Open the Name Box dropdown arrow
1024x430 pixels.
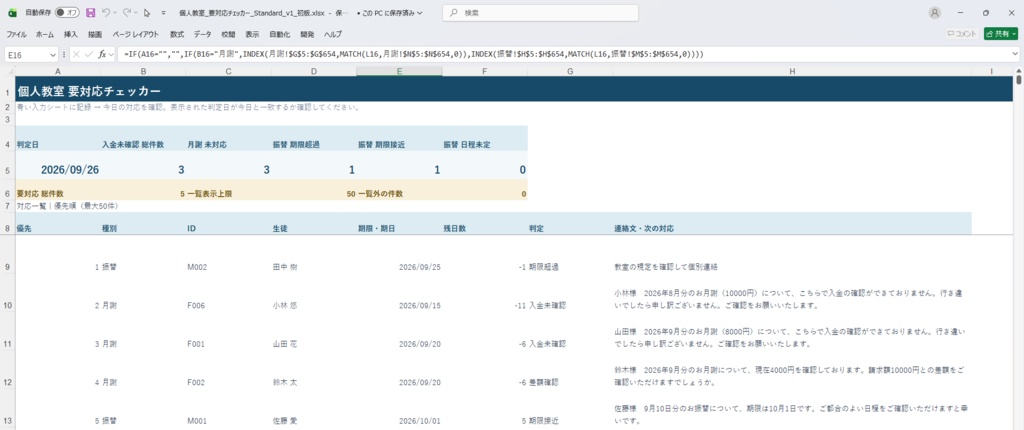tap(53, 55)
